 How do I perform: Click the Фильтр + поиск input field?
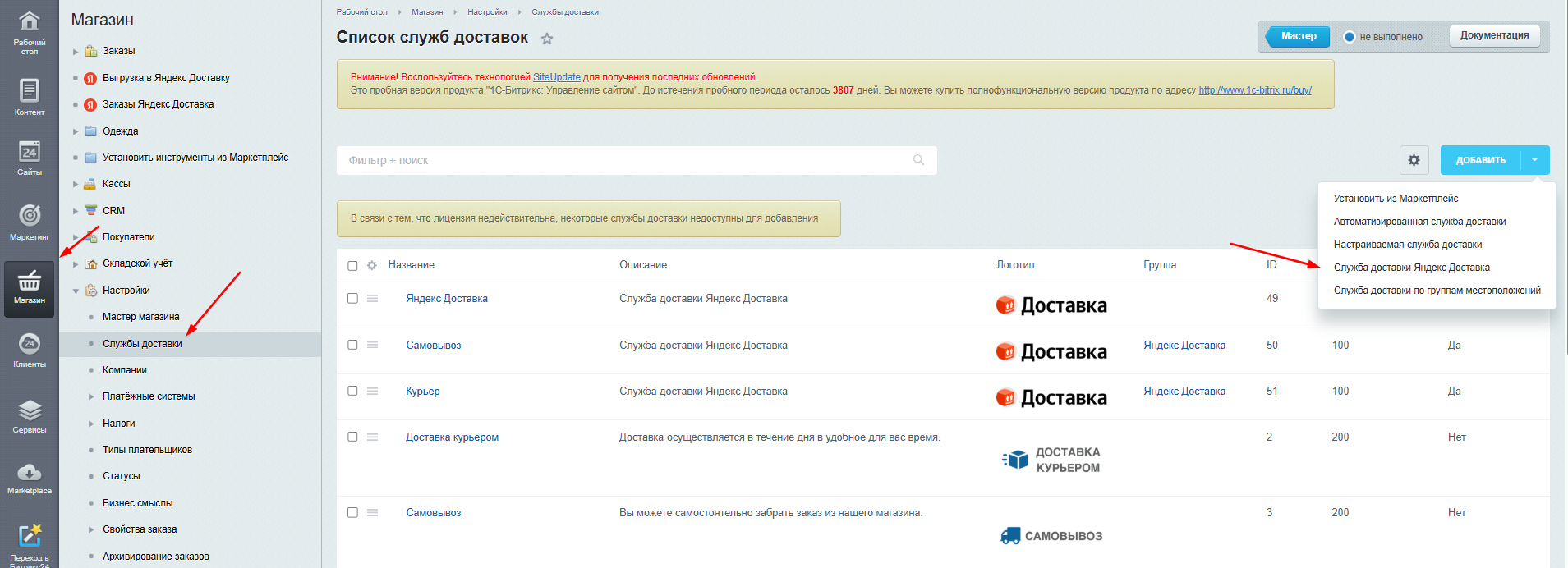[x=637, y=160]
